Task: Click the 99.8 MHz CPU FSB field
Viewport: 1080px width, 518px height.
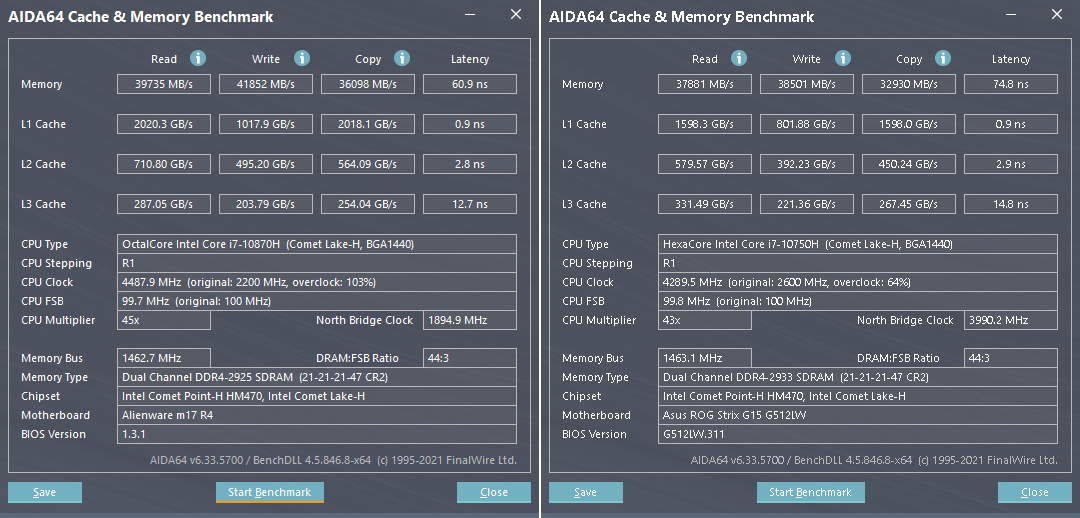Action: click(x=858, y=301)
